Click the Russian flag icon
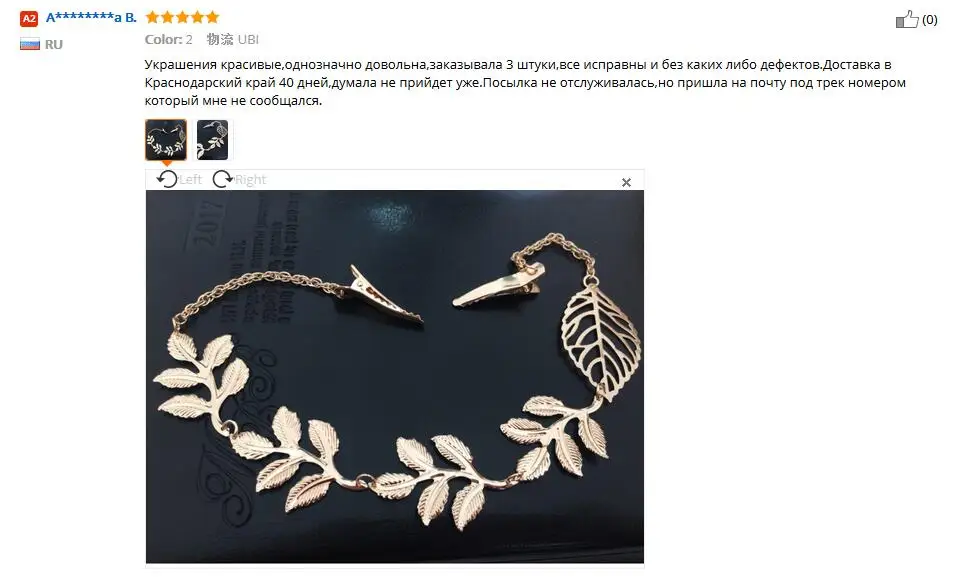The height and width of the screenshot is (577, 958). (x=29, y=44)
